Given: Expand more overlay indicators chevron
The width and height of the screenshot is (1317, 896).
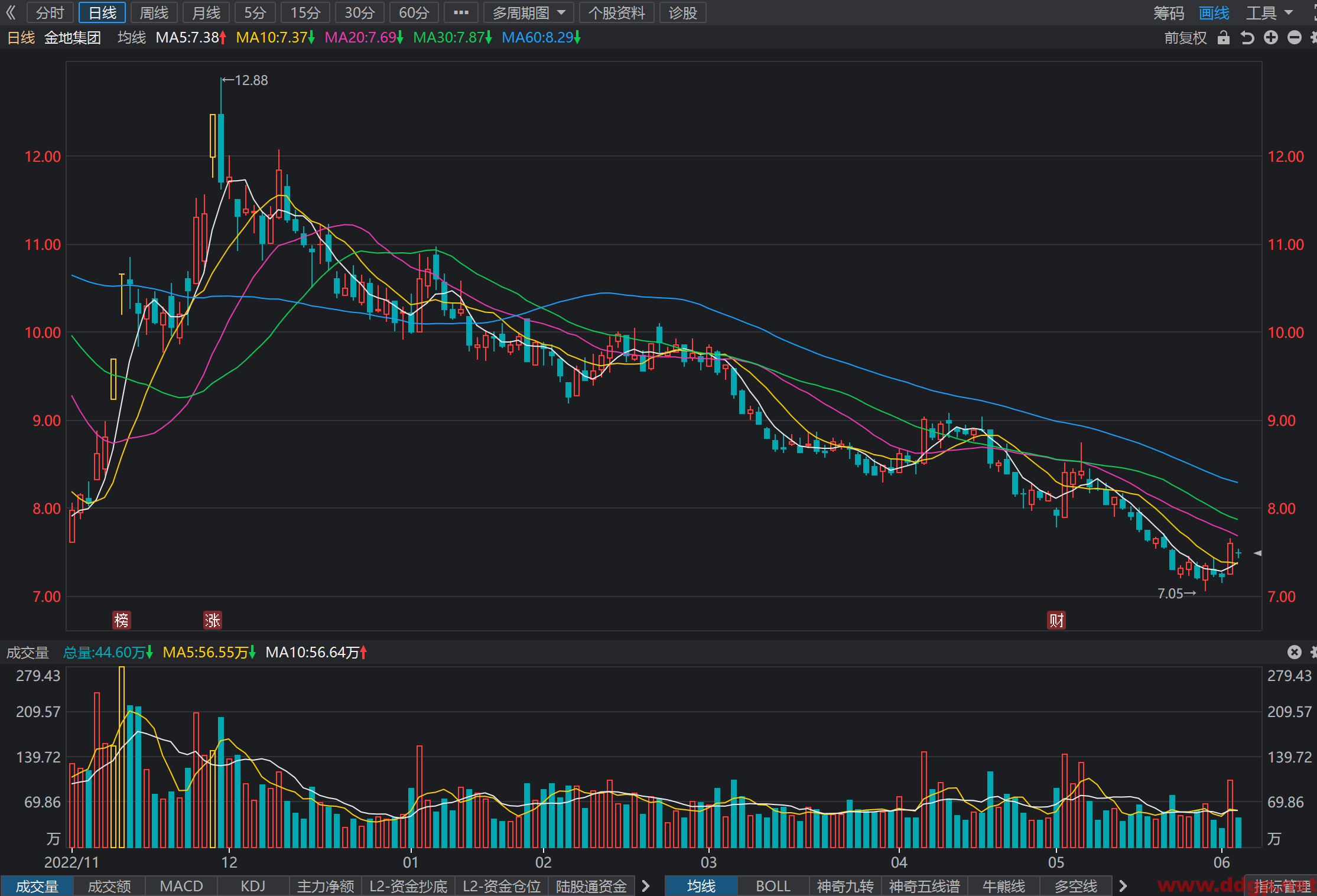Looking at the screenshot, I should coord(1123,886).
